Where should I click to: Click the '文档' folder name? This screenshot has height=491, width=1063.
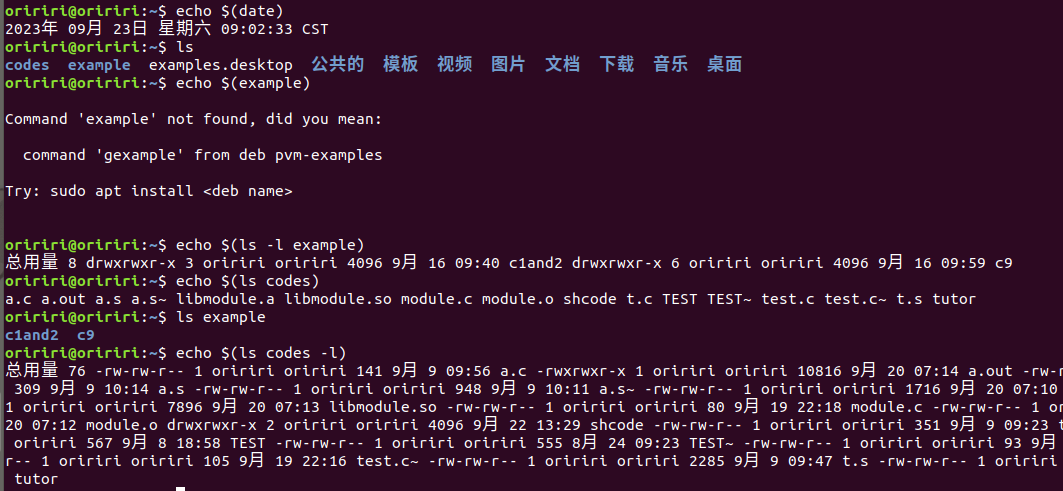pyautogui.click(x=562, y=65)
